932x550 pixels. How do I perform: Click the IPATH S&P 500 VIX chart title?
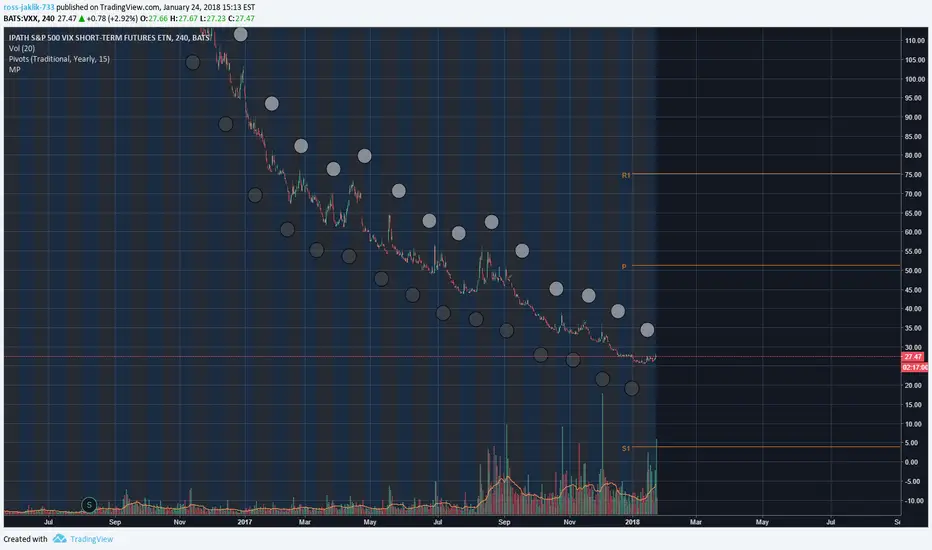(x=109, y=37)
